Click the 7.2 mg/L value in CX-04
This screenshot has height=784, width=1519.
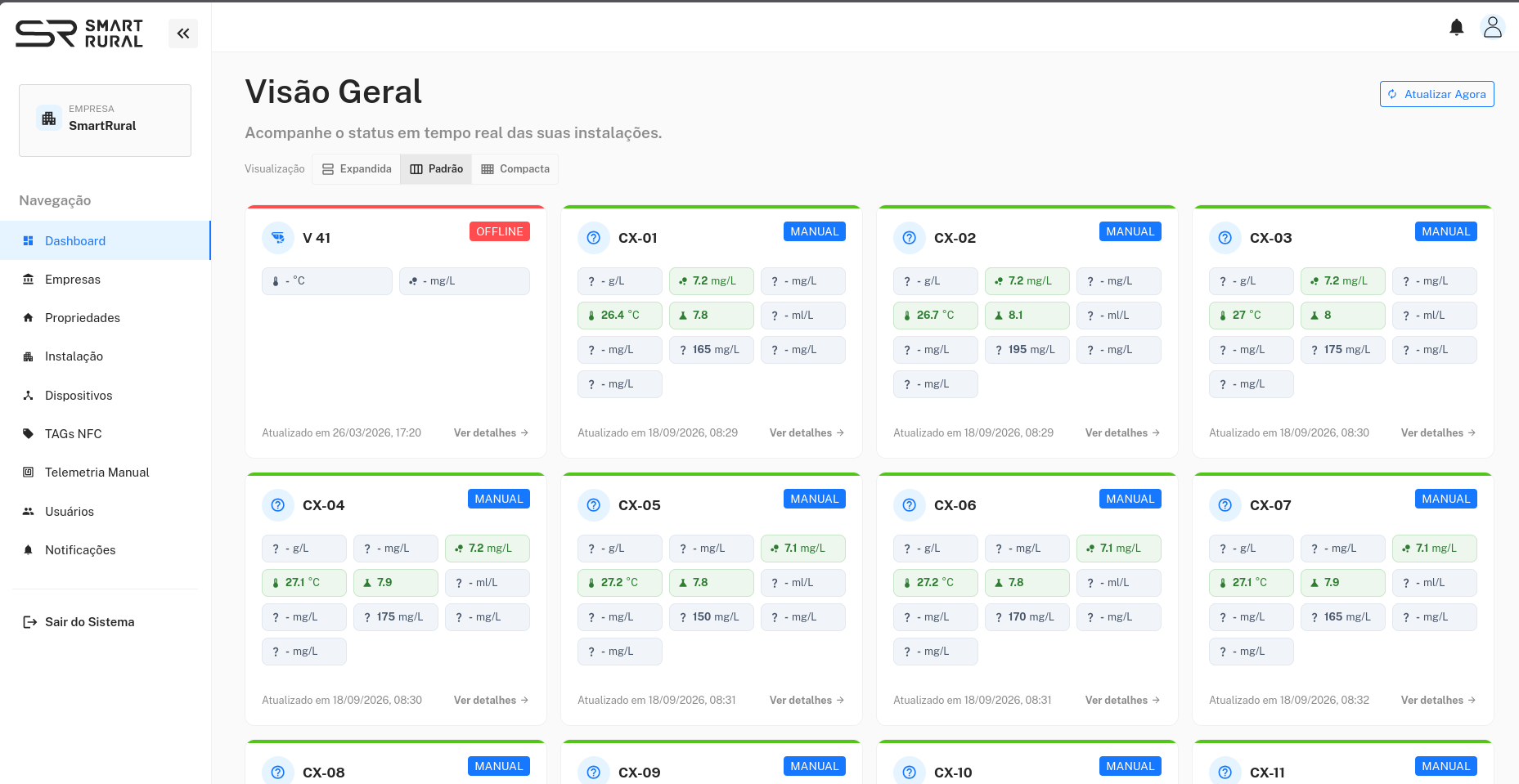(488, 548)
